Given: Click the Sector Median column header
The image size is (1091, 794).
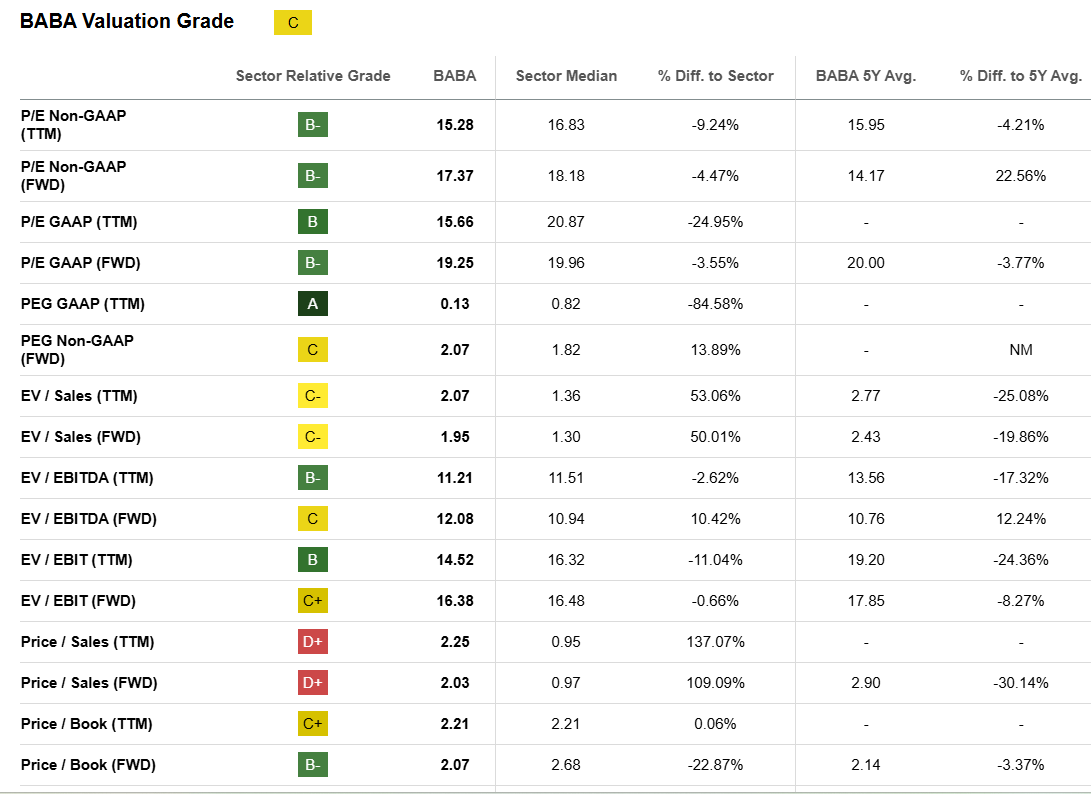Looking at the screenshot, I should point(566,76).
